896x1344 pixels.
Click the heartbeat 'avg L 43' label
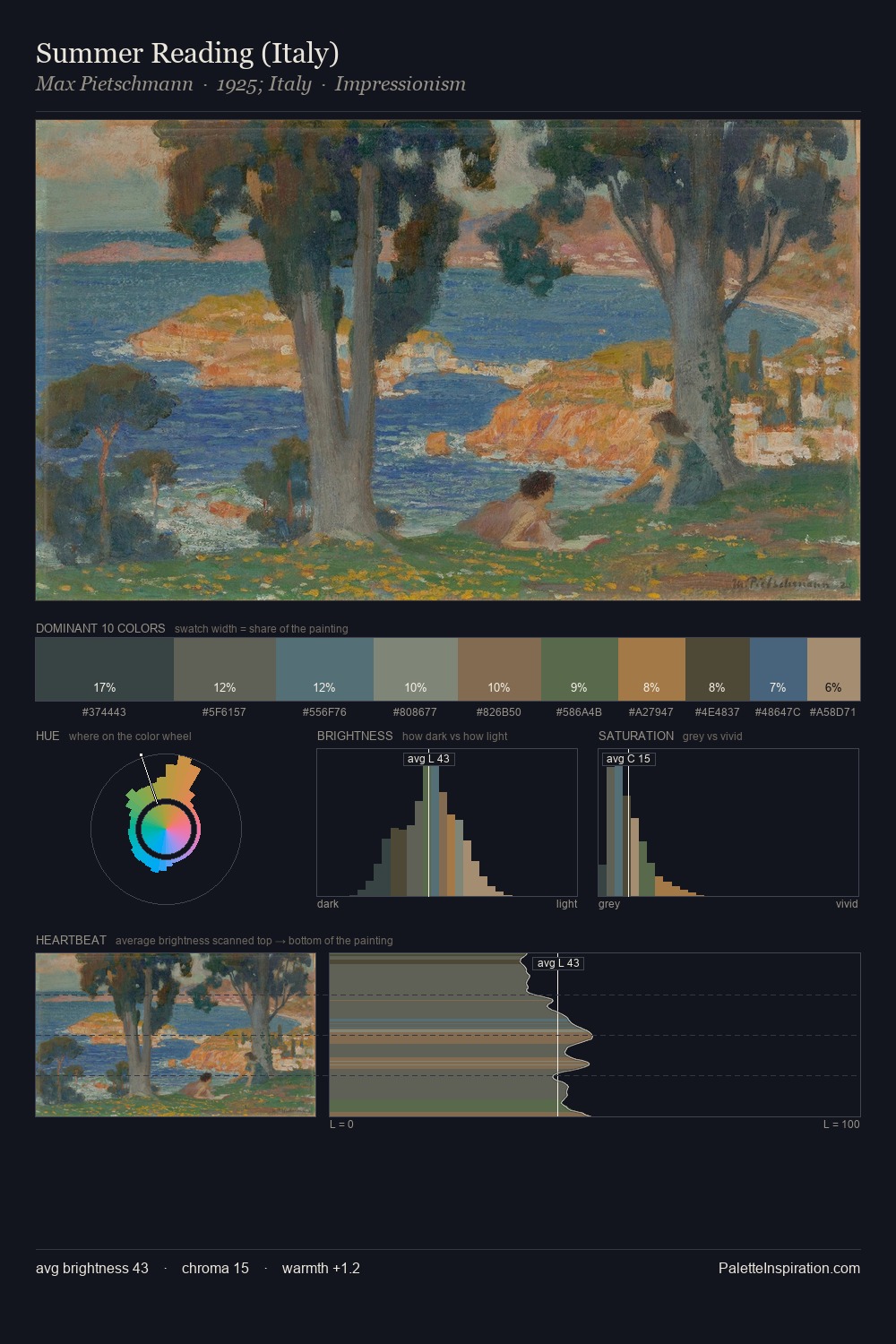tap(558, 963)
